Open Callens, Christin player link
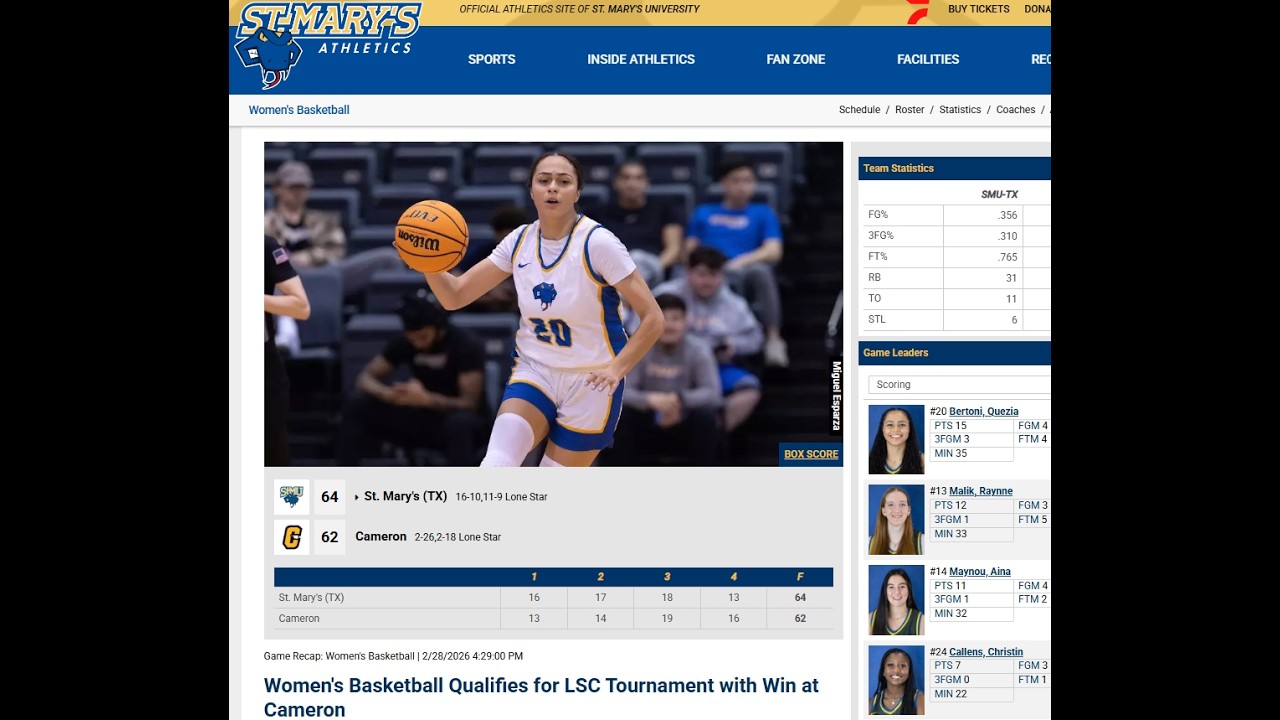This screenshot has width=1280, height=720. click(986, 651)
